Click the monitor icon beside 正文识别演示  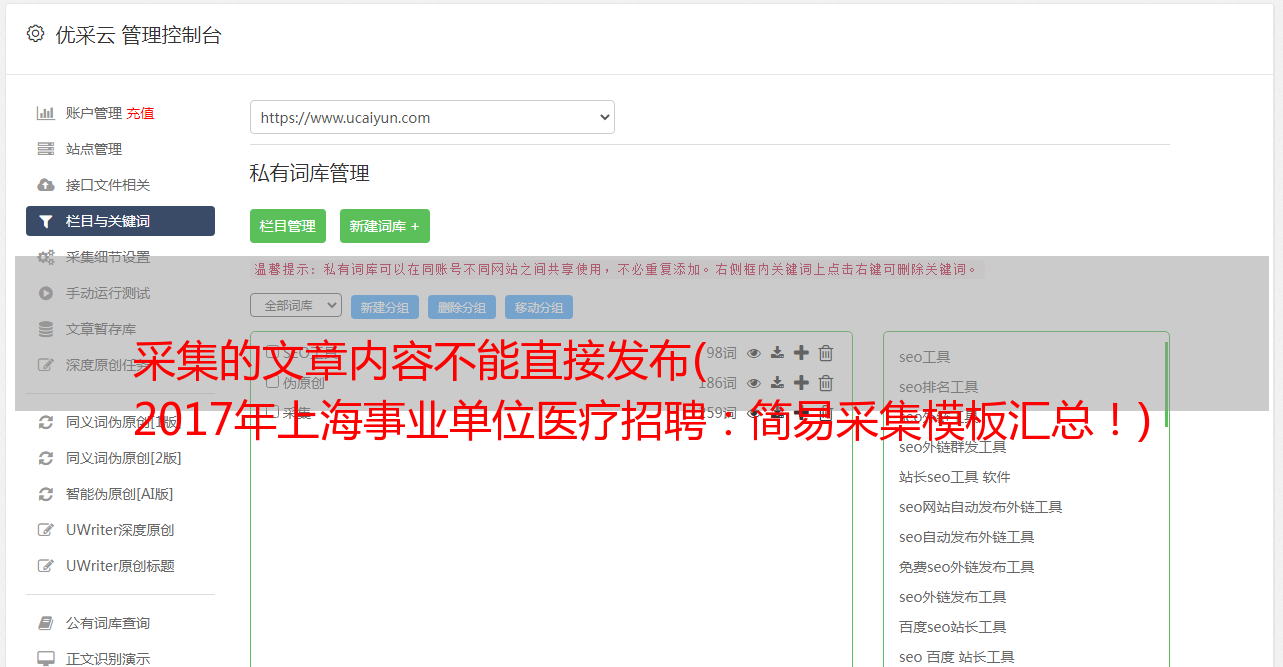click(46, 659)
